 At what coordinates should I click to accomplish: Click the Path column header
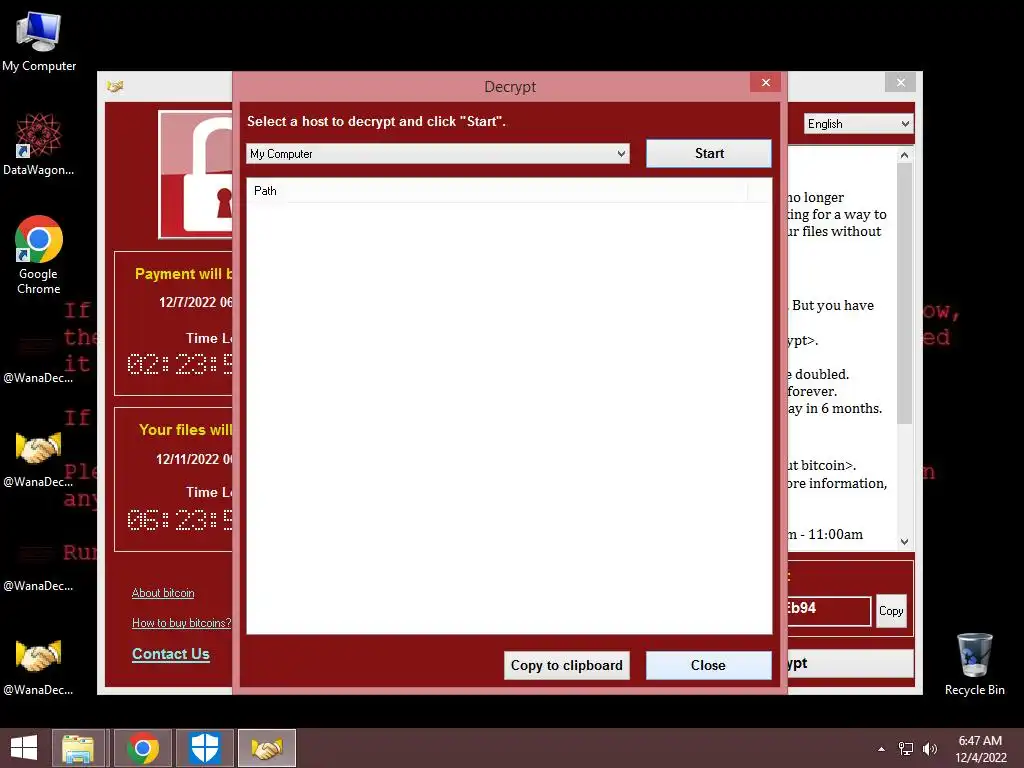tap(496, 191)
